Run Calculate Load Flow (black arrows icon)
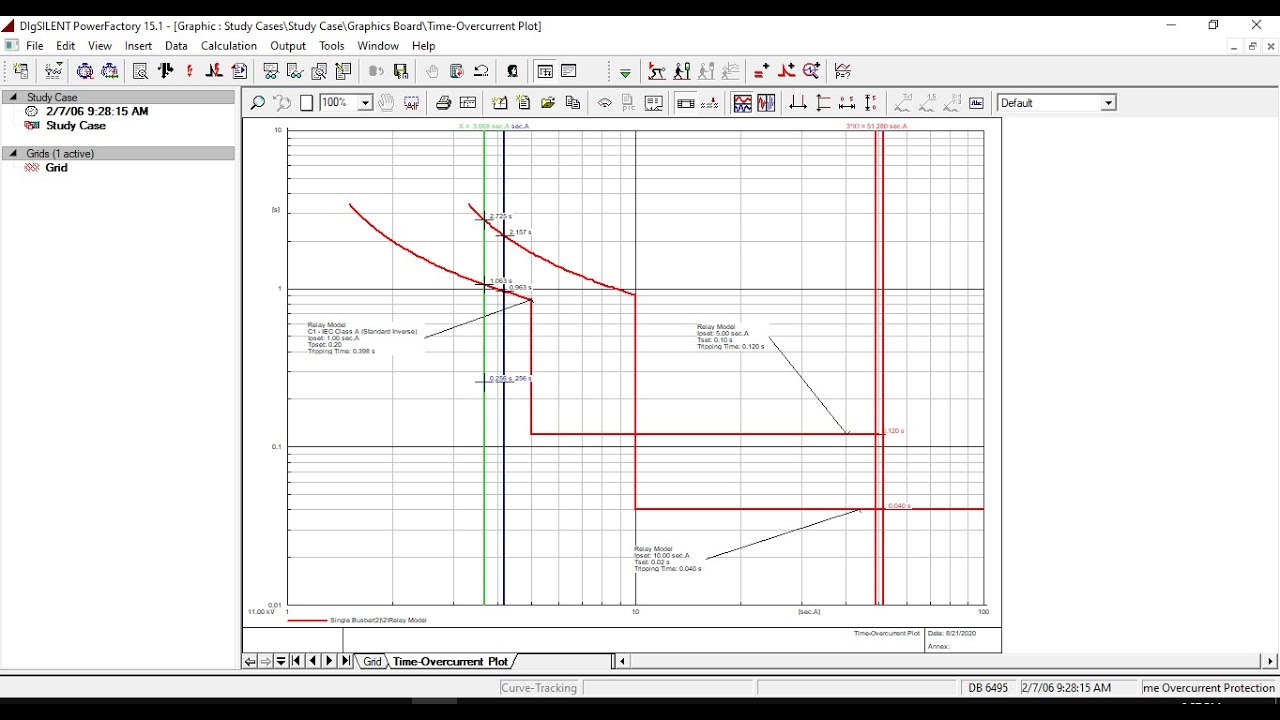The height and width of the screenshot is (720, 1280). tap(165, 71)
